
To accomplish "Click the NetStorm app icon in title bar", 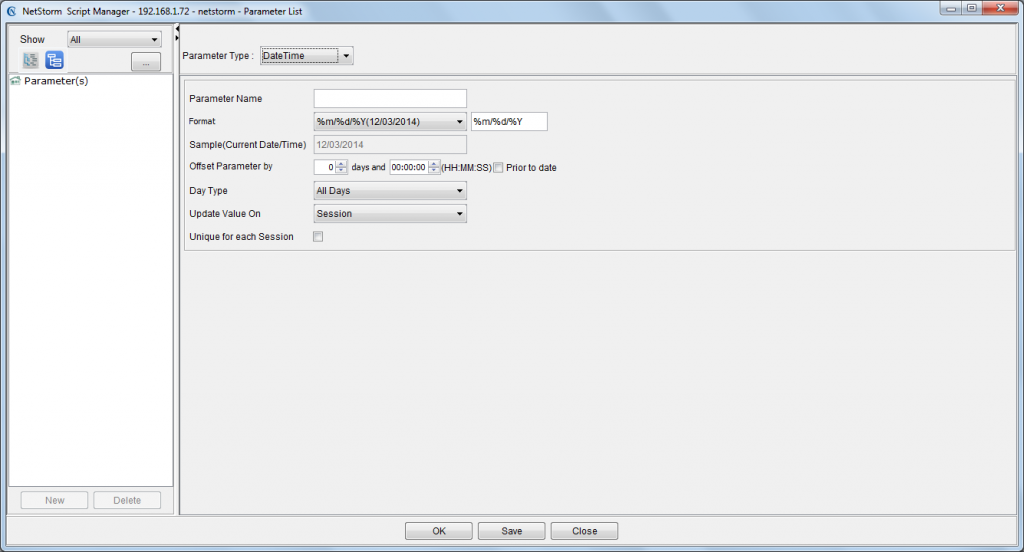I will (11, 10).
